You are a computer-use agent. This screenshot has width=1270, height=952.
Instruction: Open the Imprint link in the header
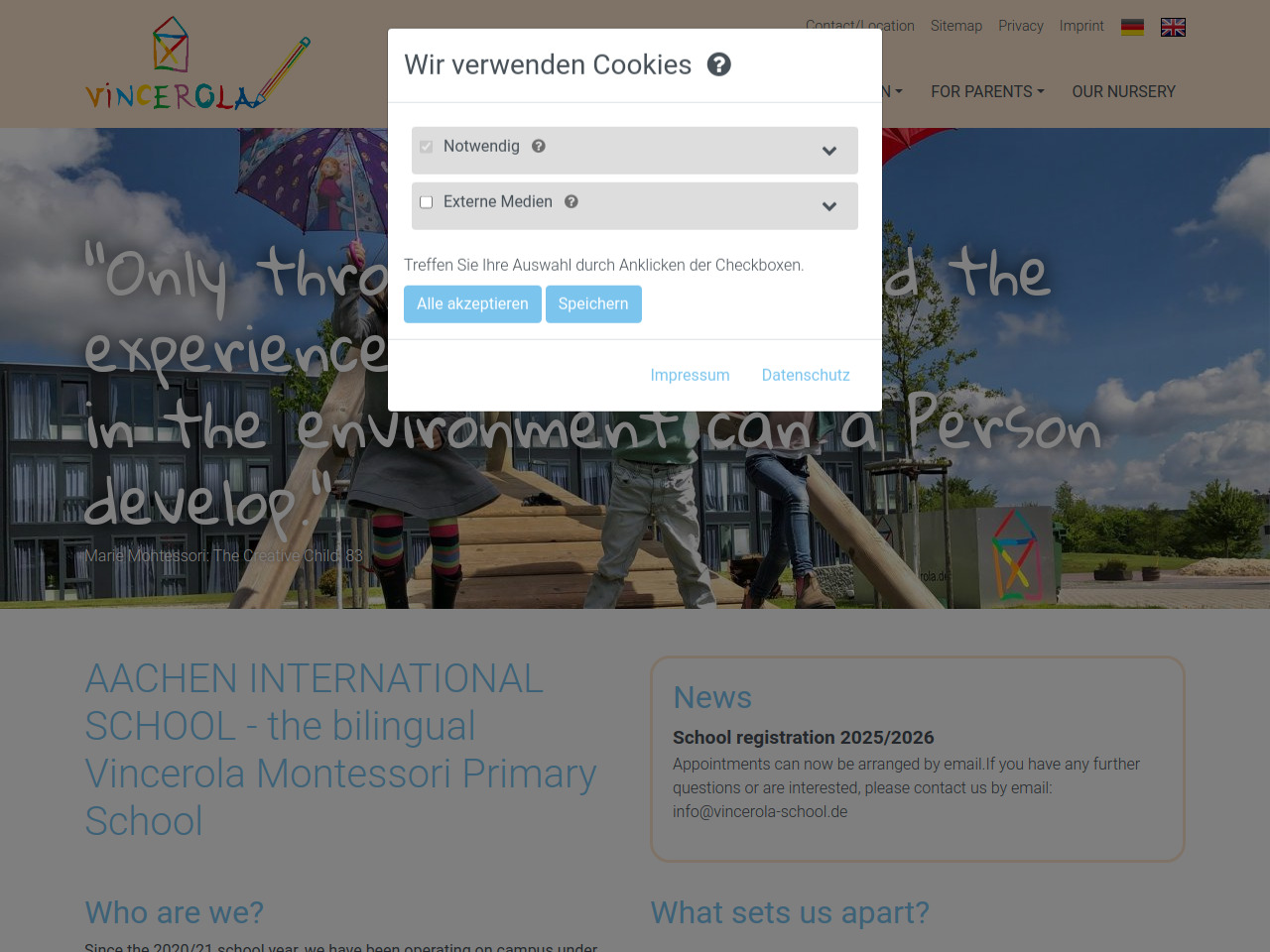pyautogui.click(x=1081, y=26)
